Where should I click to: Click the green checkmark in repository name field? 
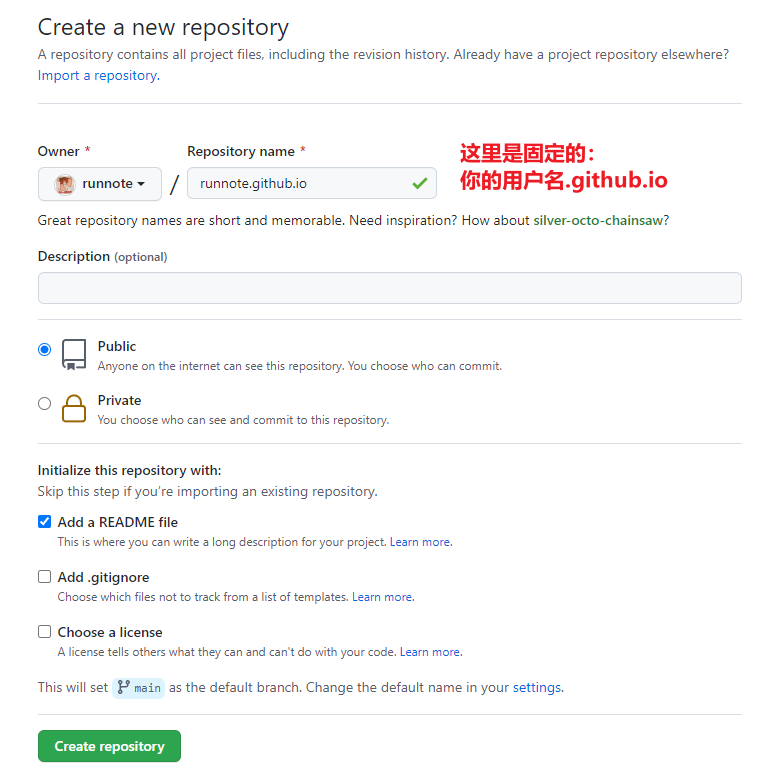click(x=419, y=184)
